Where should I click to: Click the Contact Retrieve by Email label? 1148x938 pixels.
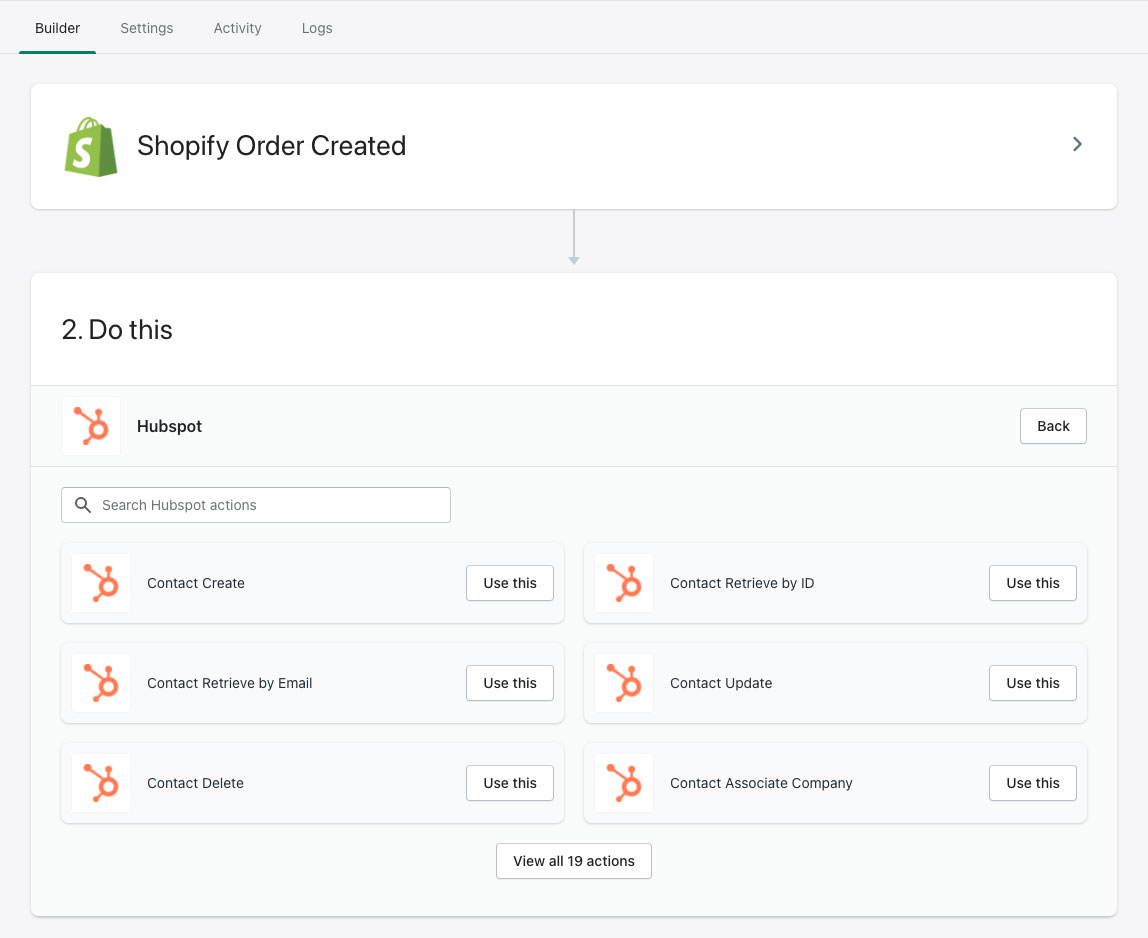coord(229,683)
